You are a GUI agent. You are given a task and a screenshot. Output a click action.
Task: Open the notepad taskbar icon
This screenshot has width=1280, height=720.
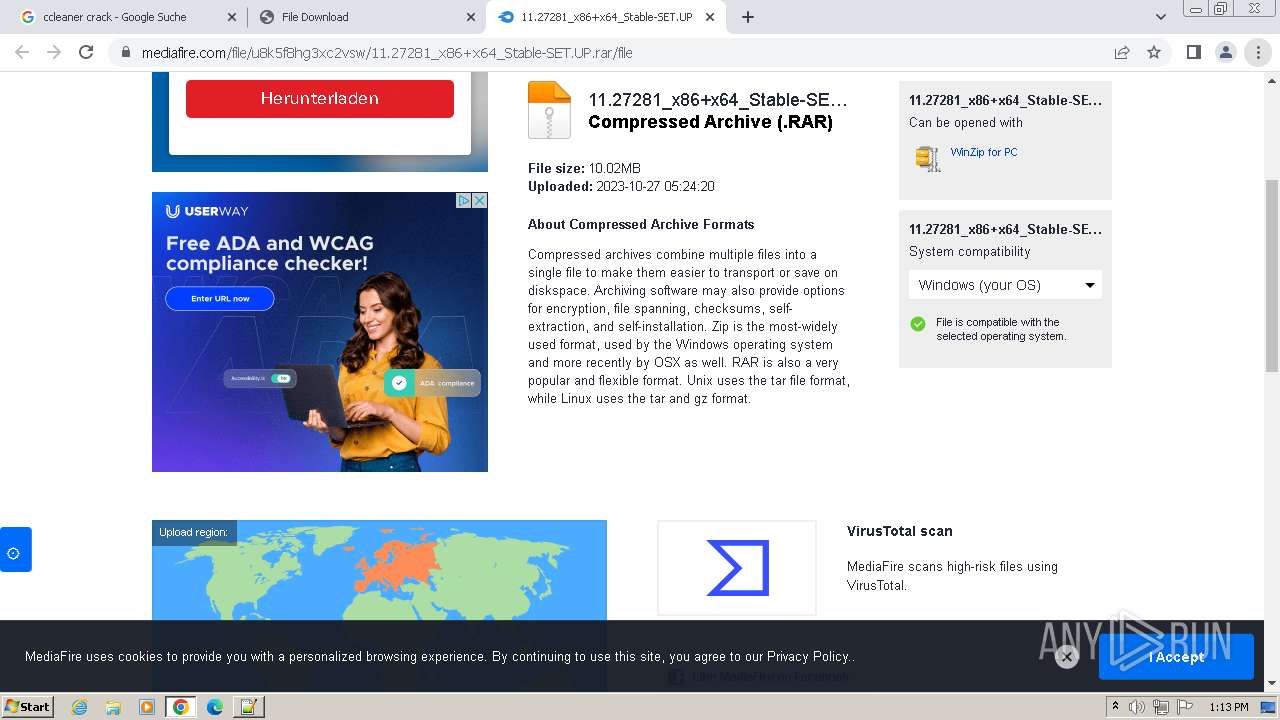tap(248, 707)
